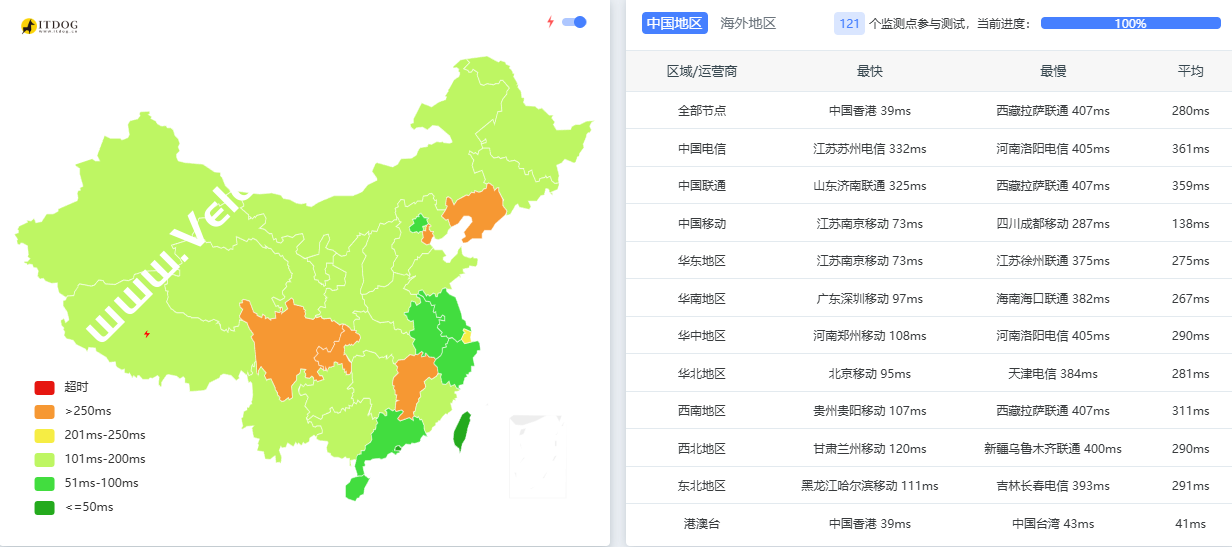This screenshot has height=547, width=1232.
Task: Click the red 超时 legend swatch
Action: [44, 387]
